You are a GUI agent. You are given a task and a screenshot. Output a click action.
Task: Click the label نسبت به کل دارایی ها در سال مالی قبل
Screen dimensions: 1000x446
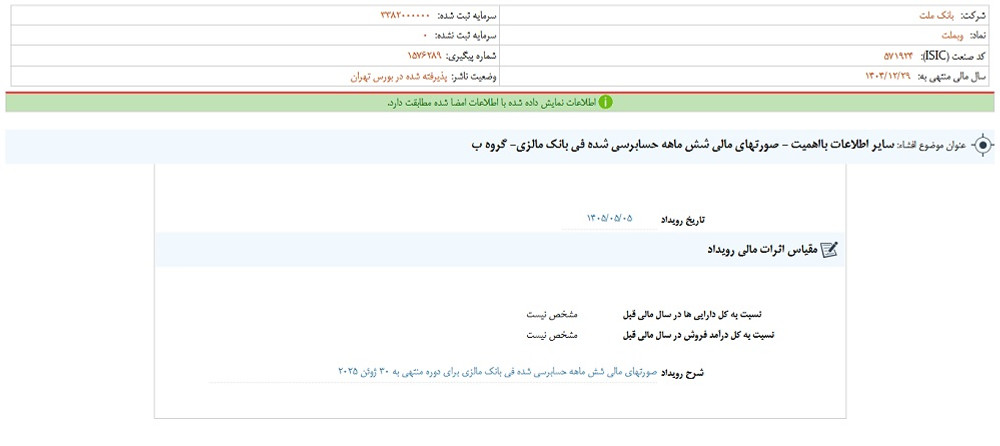pyautogui.click(x=693, y=315)
